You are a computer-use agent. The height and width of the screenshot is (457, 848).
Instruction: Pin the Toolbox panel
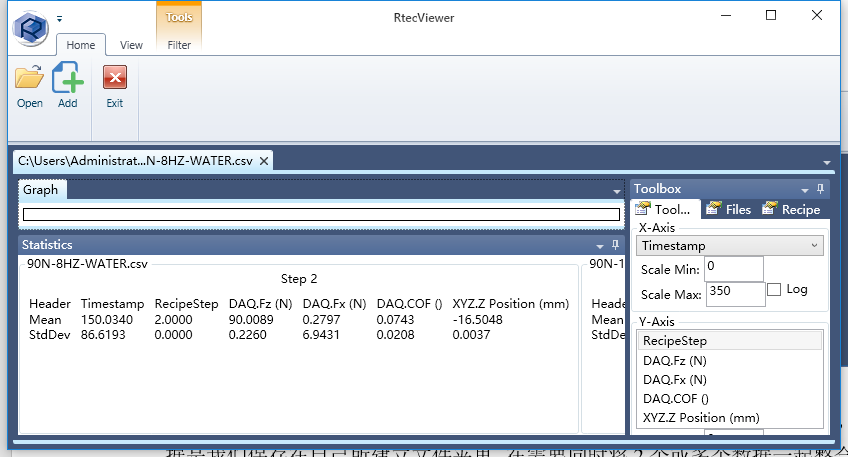click(821, 189)
